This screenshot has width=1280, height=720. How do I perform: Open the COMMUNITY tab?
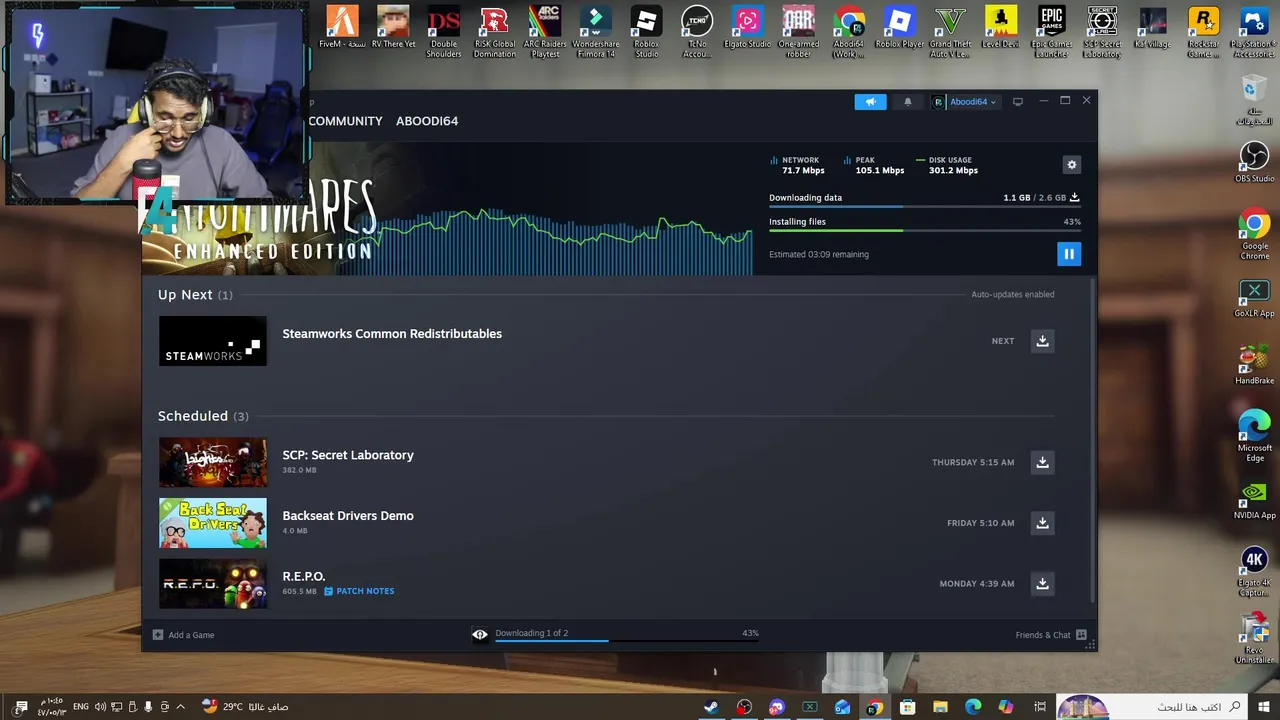[x=345, y=121]
